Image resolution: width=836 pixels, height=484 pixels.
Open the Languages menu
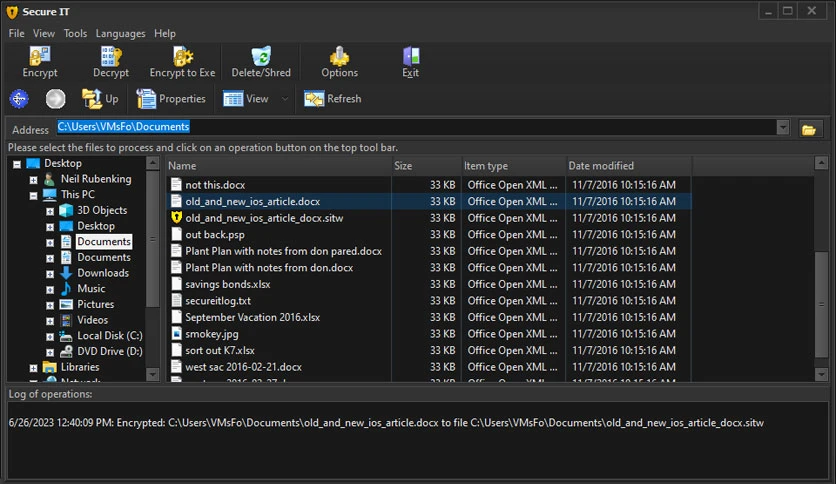[x=120, y=33]
